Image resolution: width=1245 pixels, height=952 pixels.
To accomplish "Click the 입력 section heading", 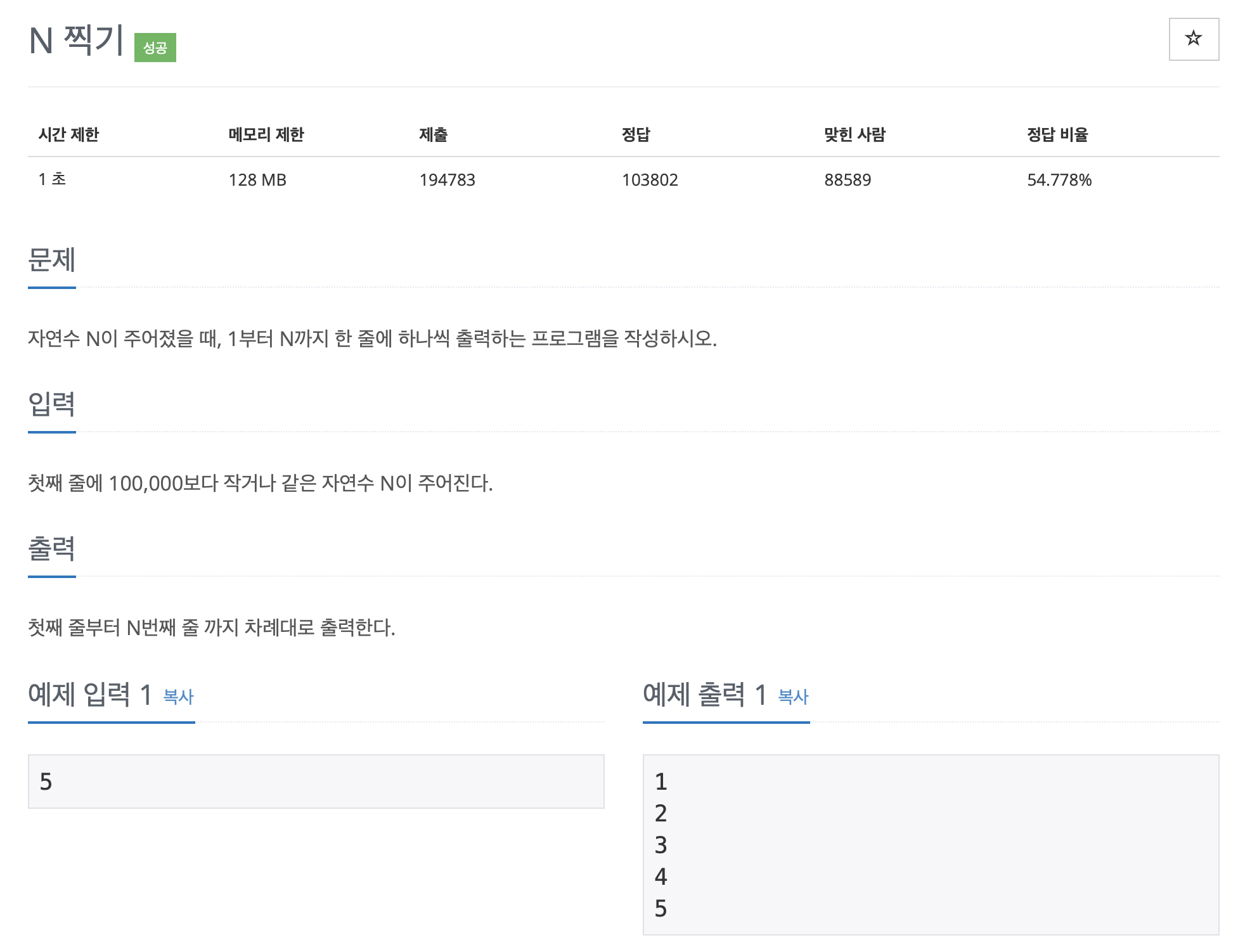I will point(51,404).
